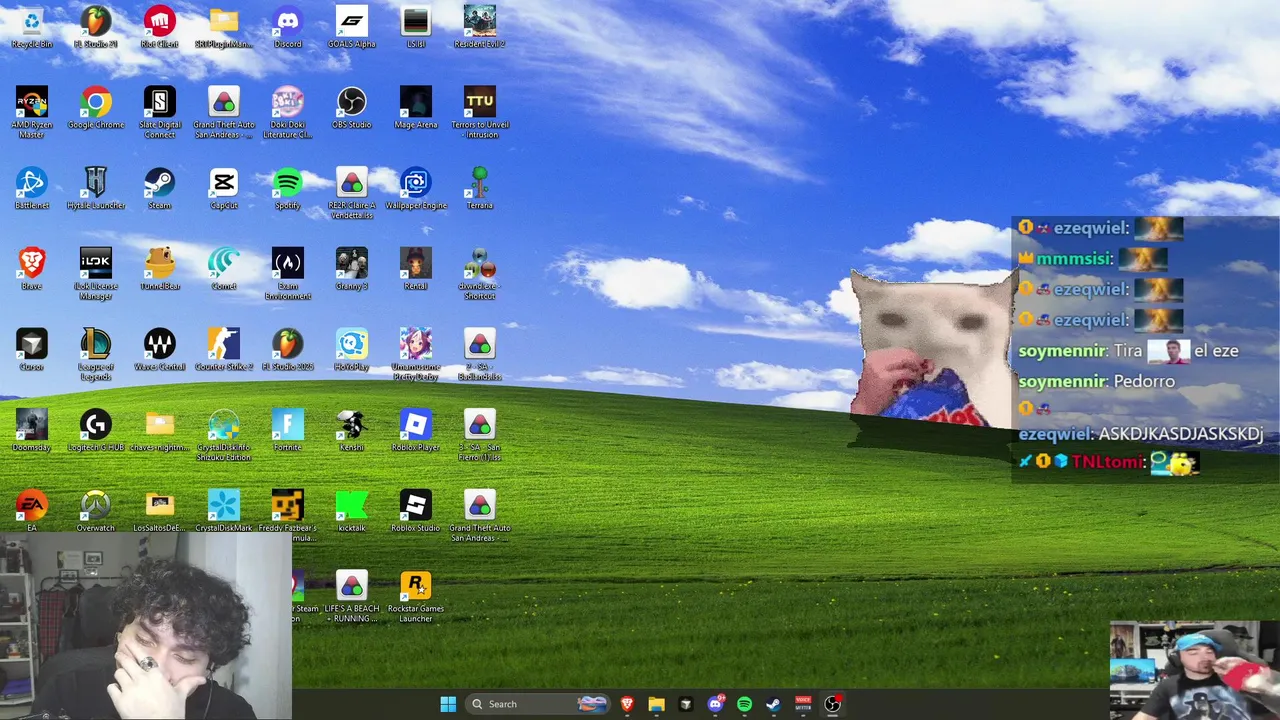Select the Resident Evil 2 desktop icon

[479, 27]
